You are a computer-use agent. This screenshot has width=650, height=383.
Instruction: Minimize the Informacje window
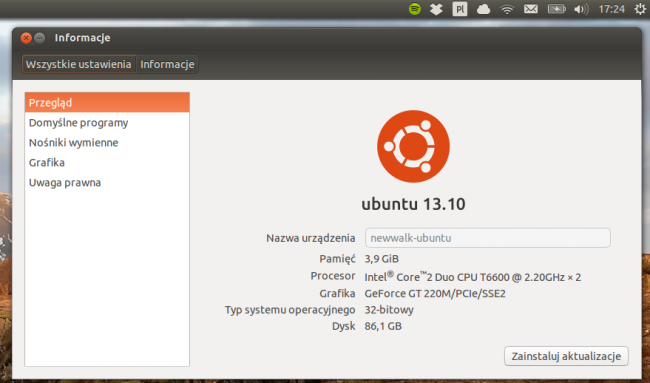click(x=39, y=38)
